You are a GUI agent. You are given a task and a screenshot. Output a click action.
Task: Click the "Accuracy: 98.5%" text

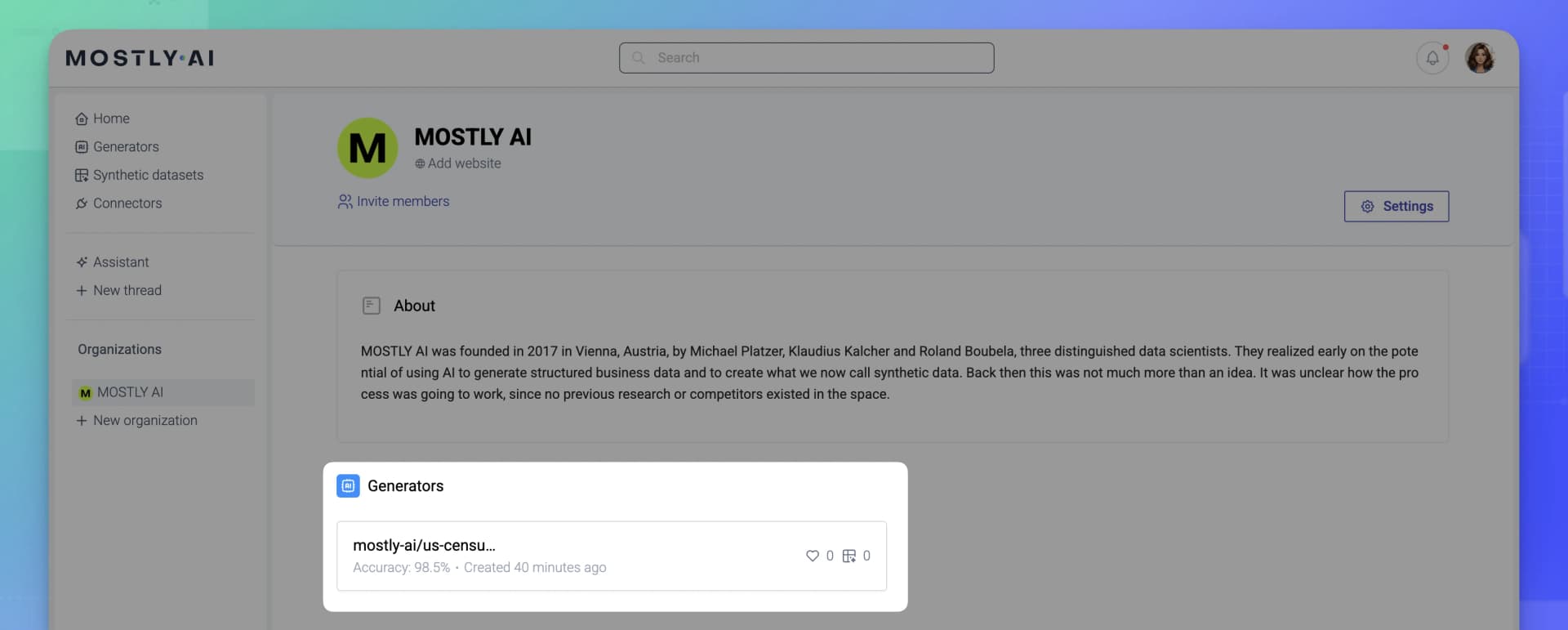[x=401, y=567]
